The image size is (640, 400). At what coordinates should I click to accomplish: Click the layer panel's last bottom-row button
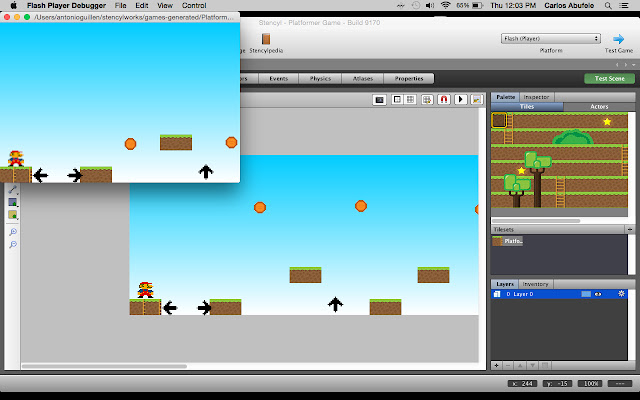[544, 366]
